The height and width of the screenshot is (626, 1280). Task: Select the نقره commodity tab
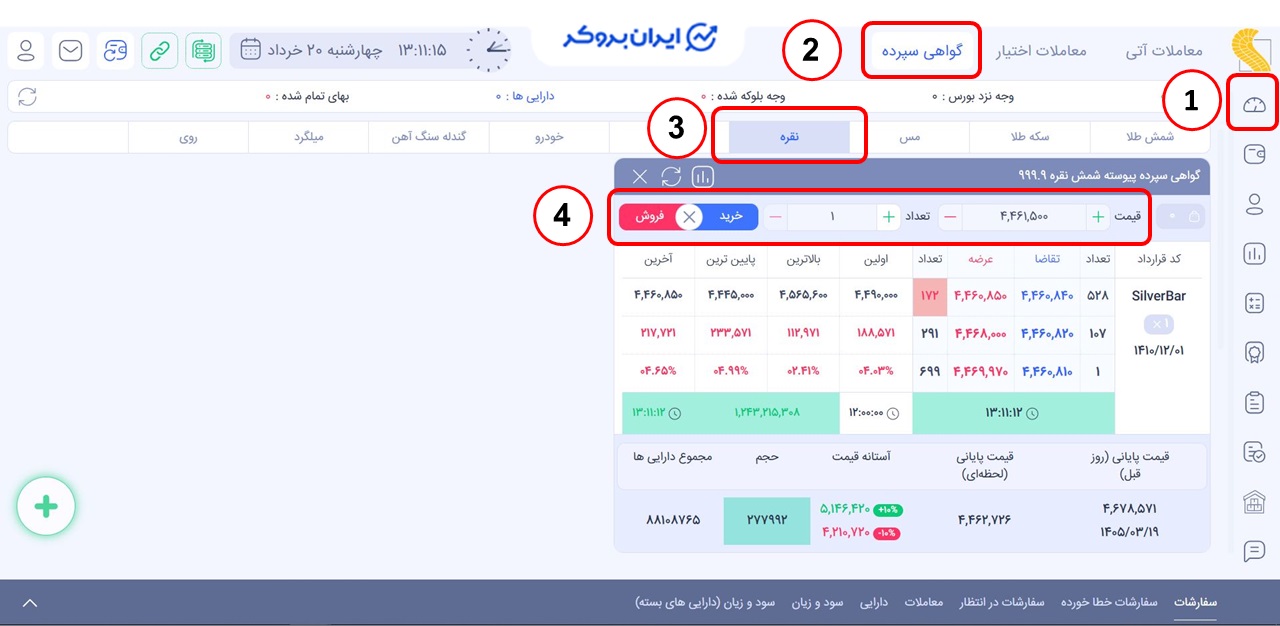[x=790, y=137]
